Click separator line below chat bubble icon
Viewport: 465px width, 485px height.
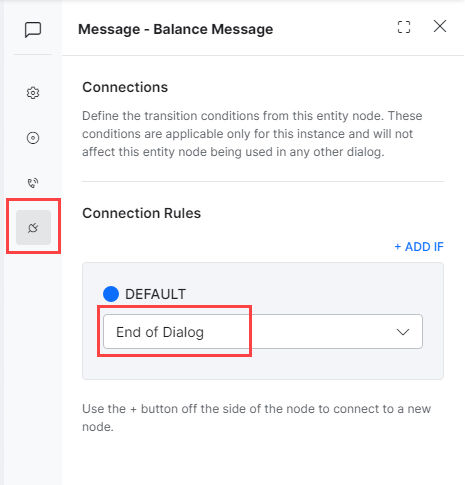tap(33, 54)
